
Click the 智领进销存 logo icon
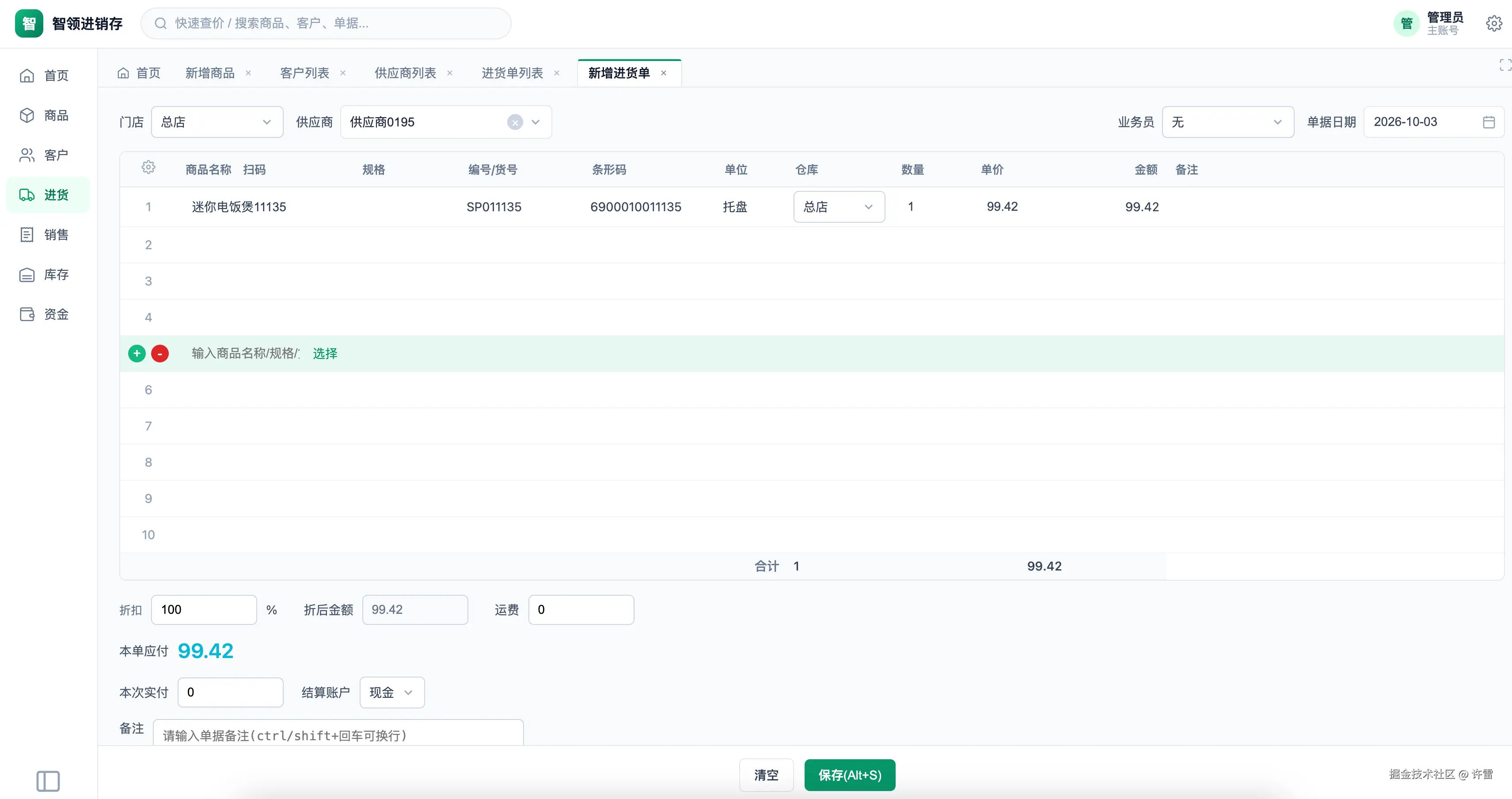[x=29, y=23]
